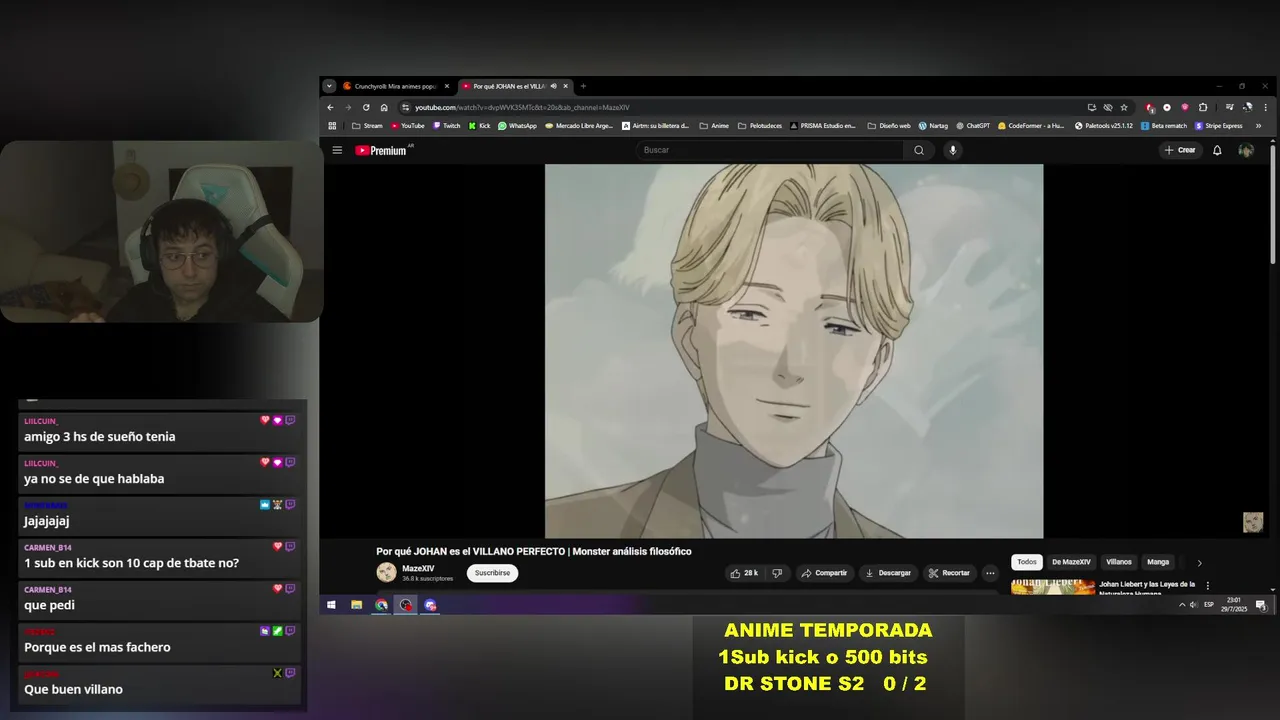This screenshot has width=1280, height=720.
Task: Click the small avatar thumbnail at video corner
Action: [1253, 522]
